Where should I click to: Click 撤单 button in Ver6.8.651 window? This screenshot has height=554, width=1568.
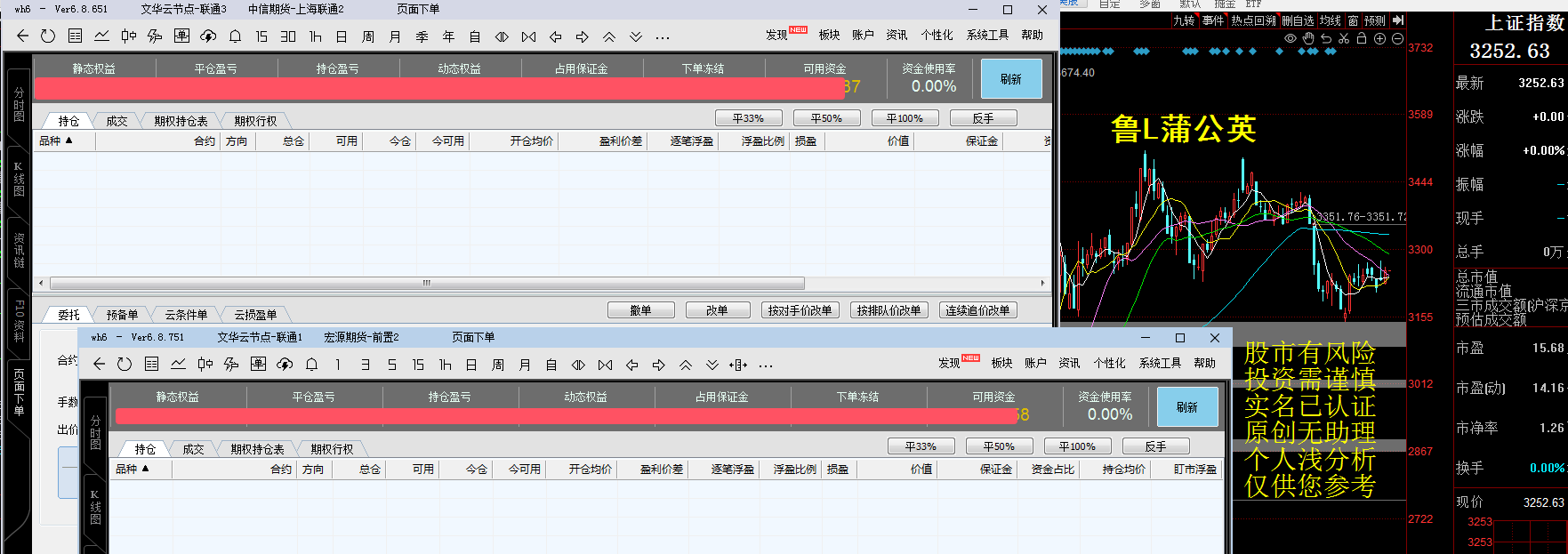[x=640, y=310]
